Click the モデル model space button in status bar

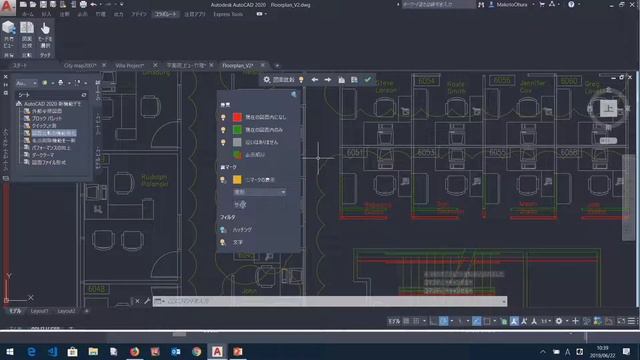coord(394,321)
